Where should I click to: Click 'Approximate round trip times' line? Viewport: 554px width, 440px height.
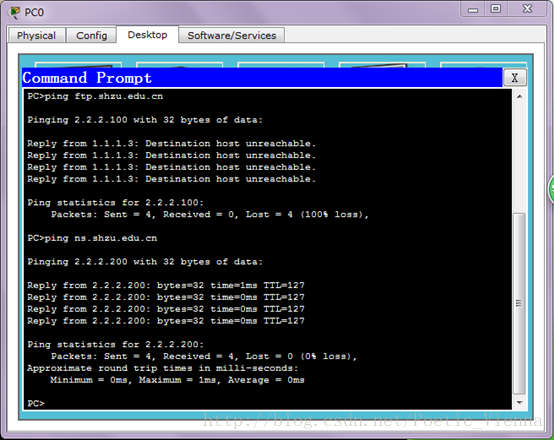[163, 368]
